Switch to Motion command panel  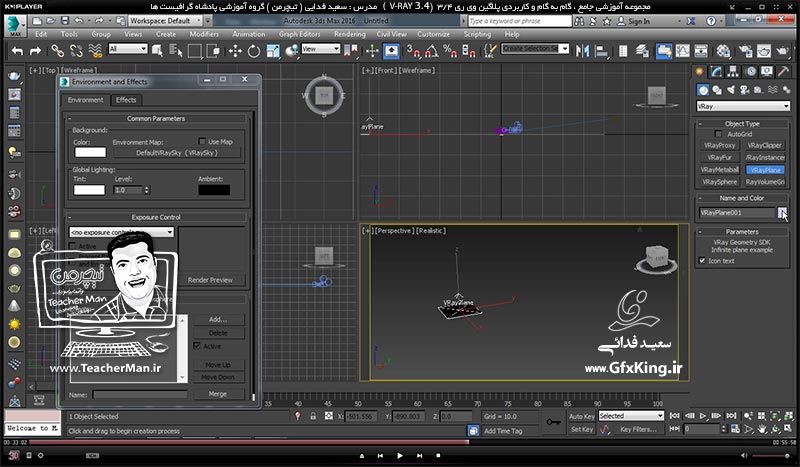tap(751, 71)
